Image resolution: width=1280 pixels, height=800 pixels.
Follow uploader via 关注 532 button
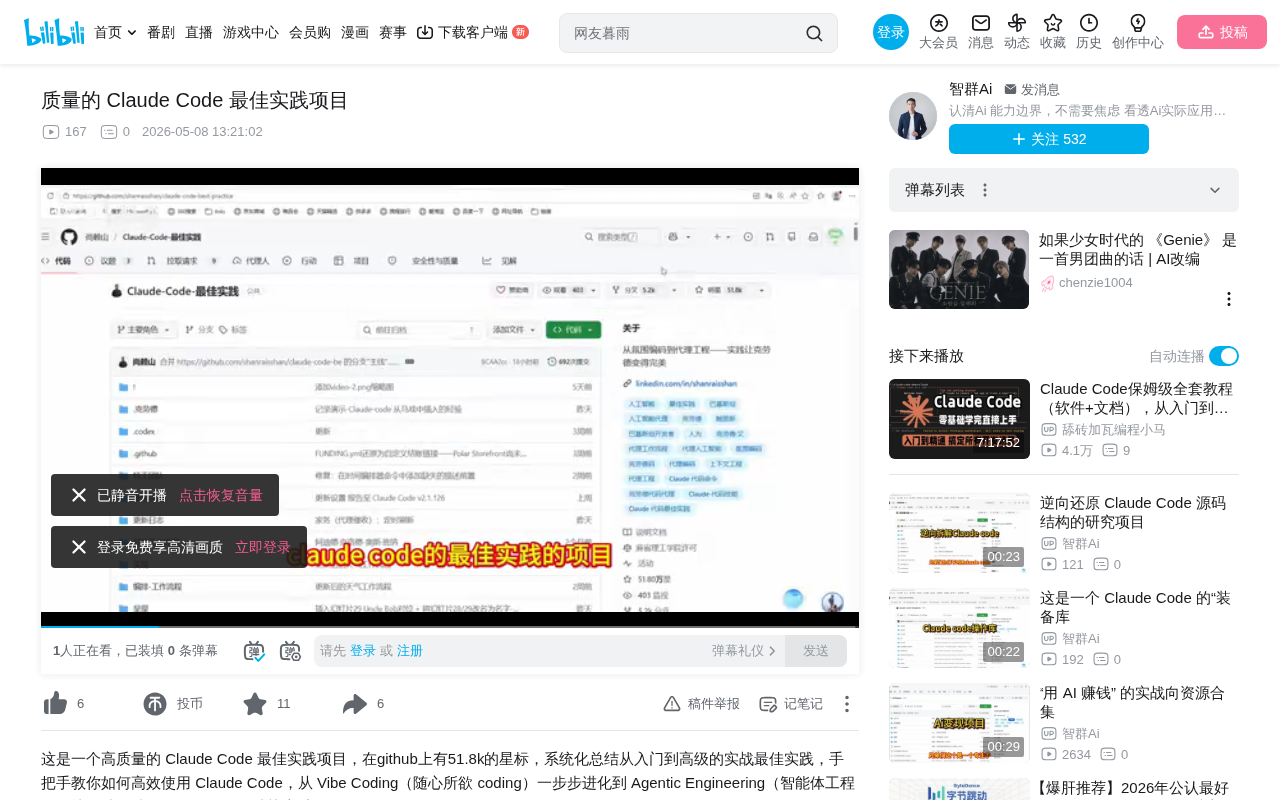point(1049,139)
